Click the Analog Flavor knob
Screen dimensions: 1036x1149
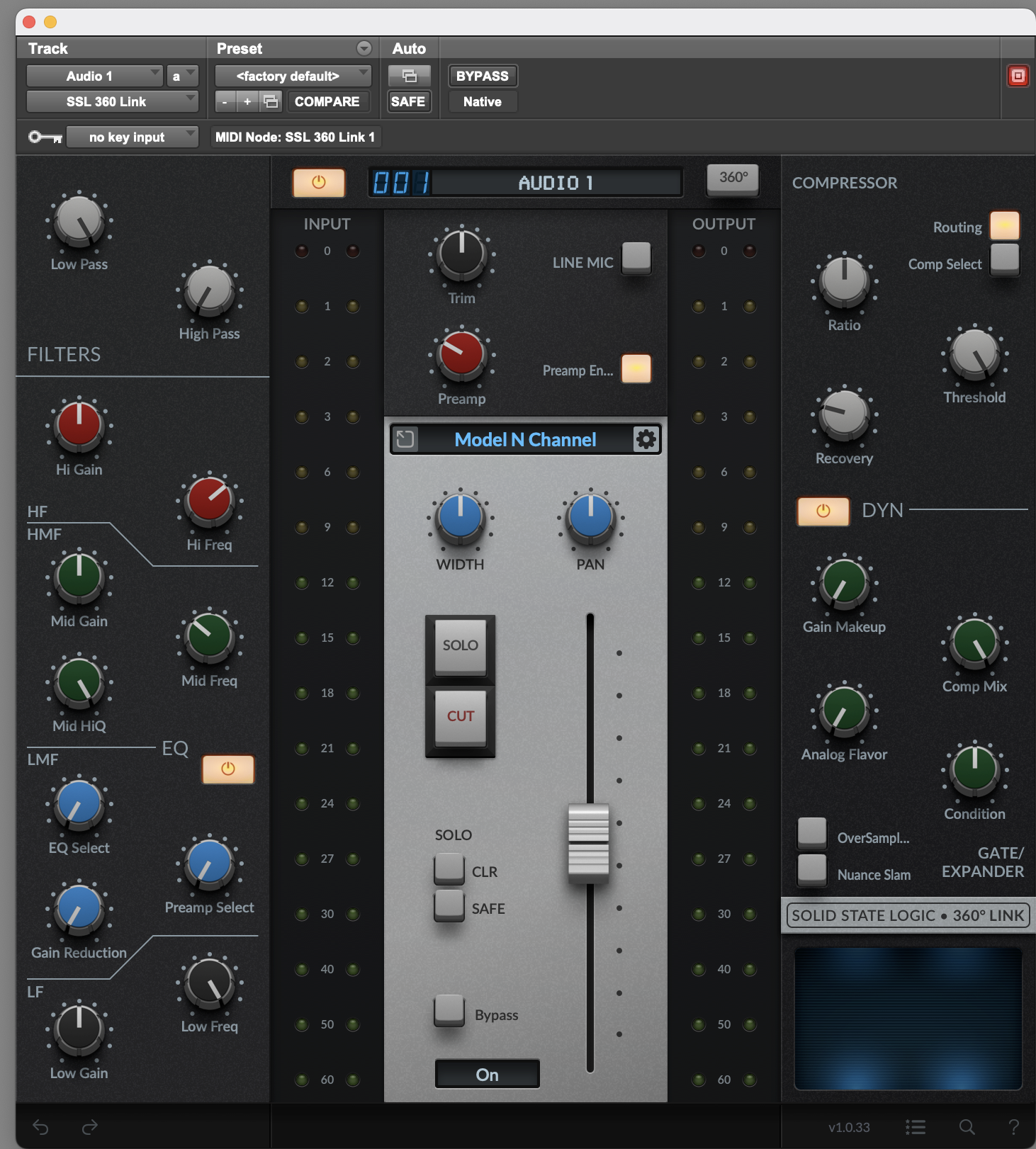coord(845,711)
